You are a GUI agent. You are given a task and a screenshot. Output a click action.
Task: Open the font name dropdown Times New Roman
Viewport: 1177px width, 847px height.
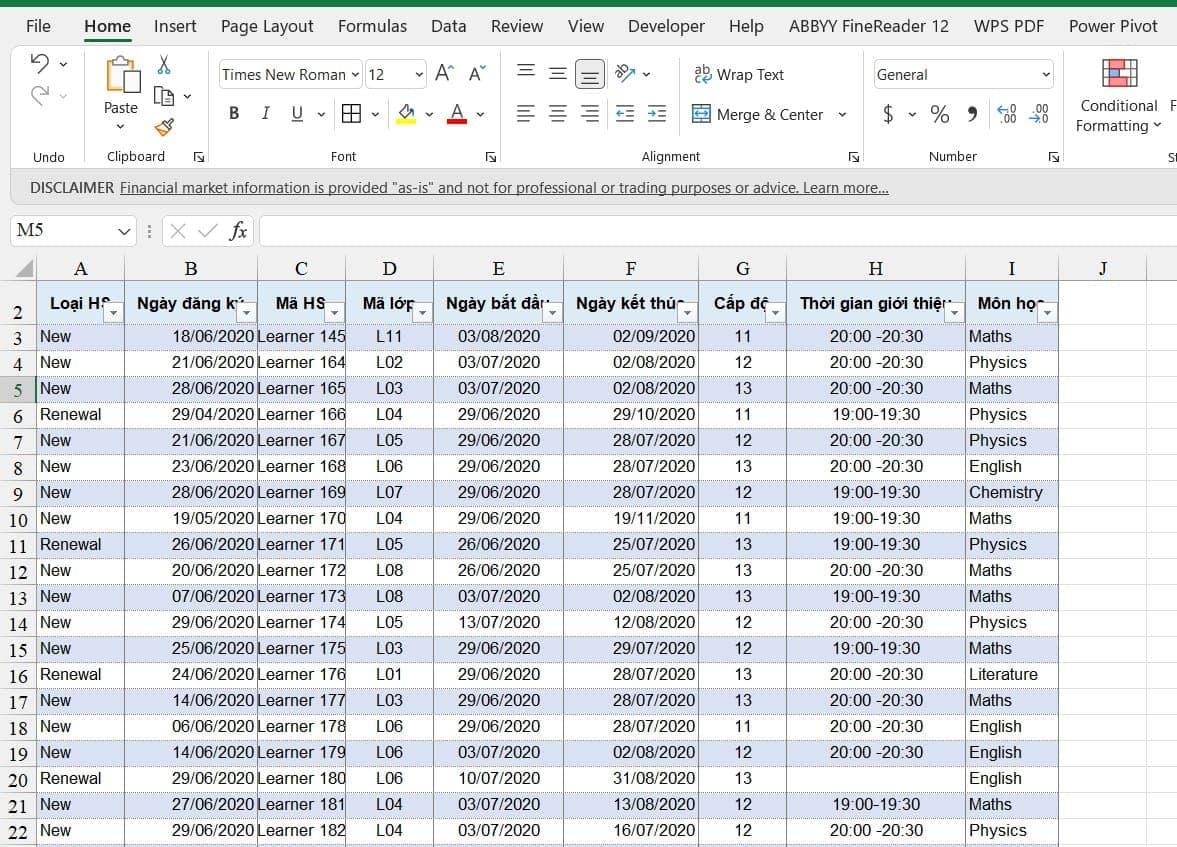pos(290,74)
